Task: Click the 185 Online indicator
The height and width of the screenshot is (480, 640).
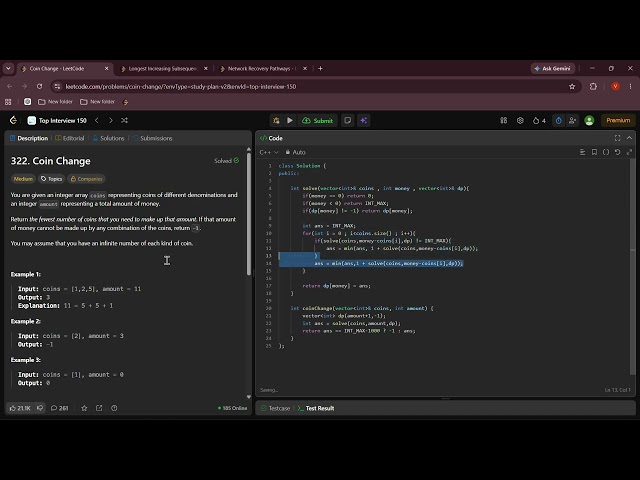Action: pos(232,408)
